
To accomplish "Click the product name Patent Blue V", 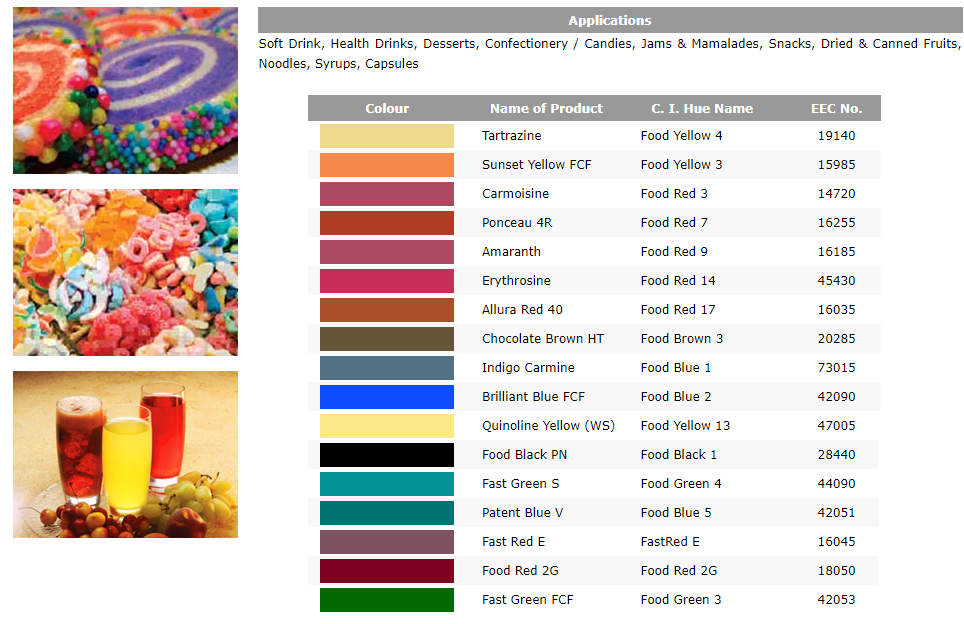I will tap(523, 513).
